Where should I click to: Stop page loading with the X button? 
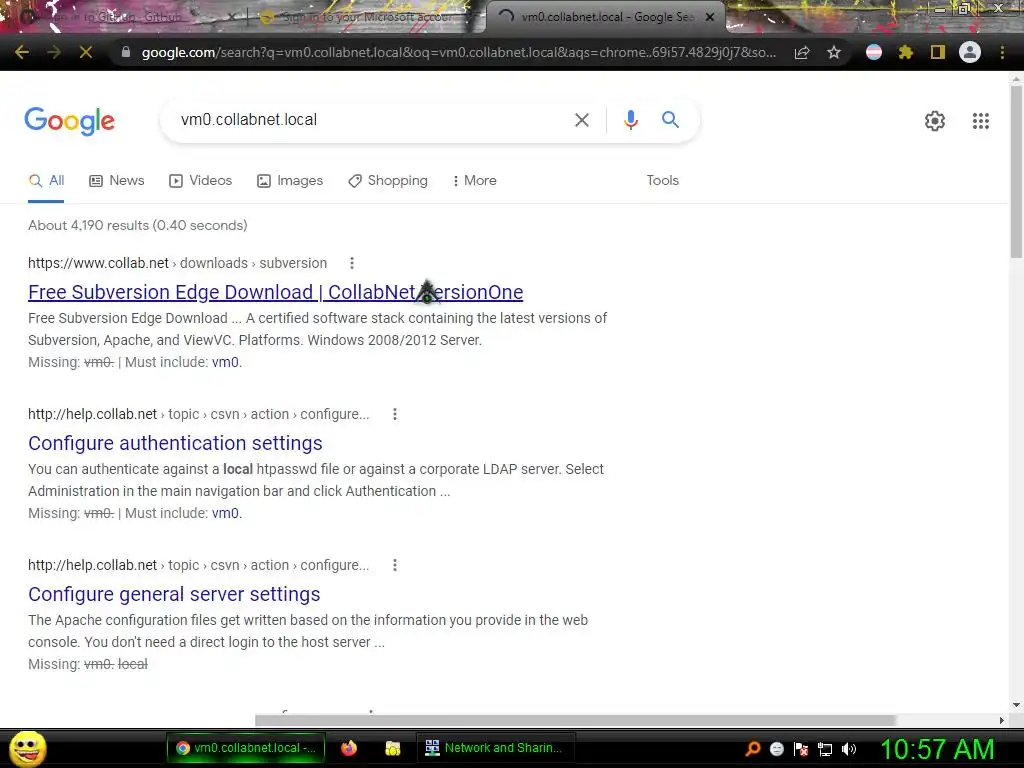point(86,52)
